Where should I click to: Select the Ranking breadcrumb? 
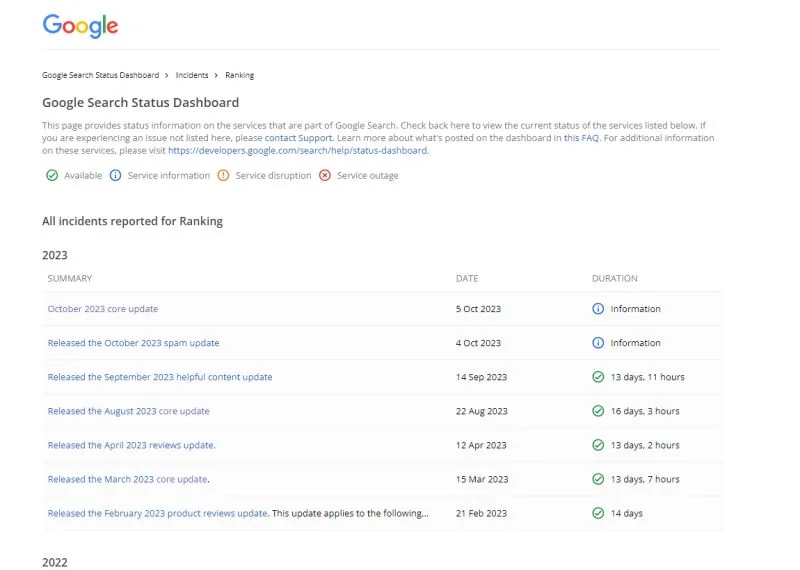tap(240, 75)
